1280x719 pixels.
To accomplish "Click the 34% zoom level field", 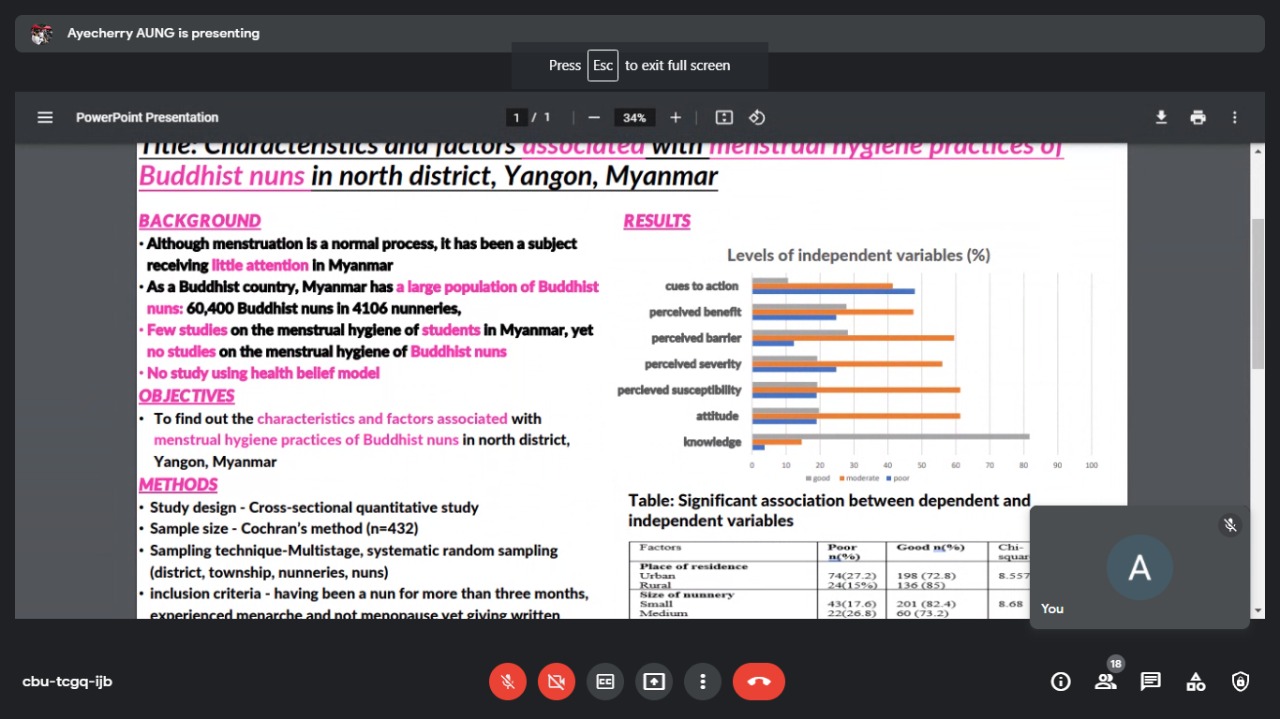I will (634, 117).
